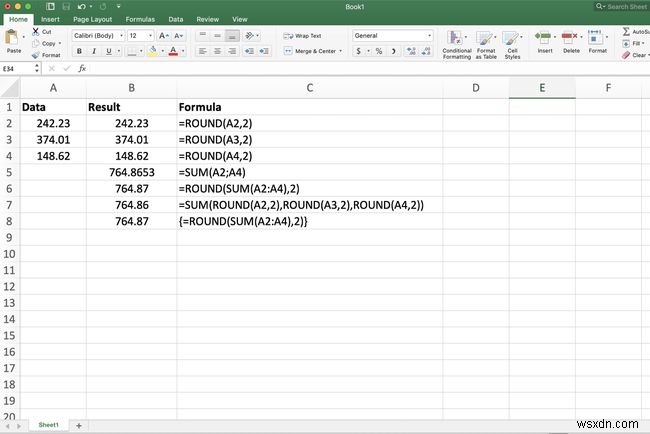Click the Copy icon in the clipboard group

36,43
